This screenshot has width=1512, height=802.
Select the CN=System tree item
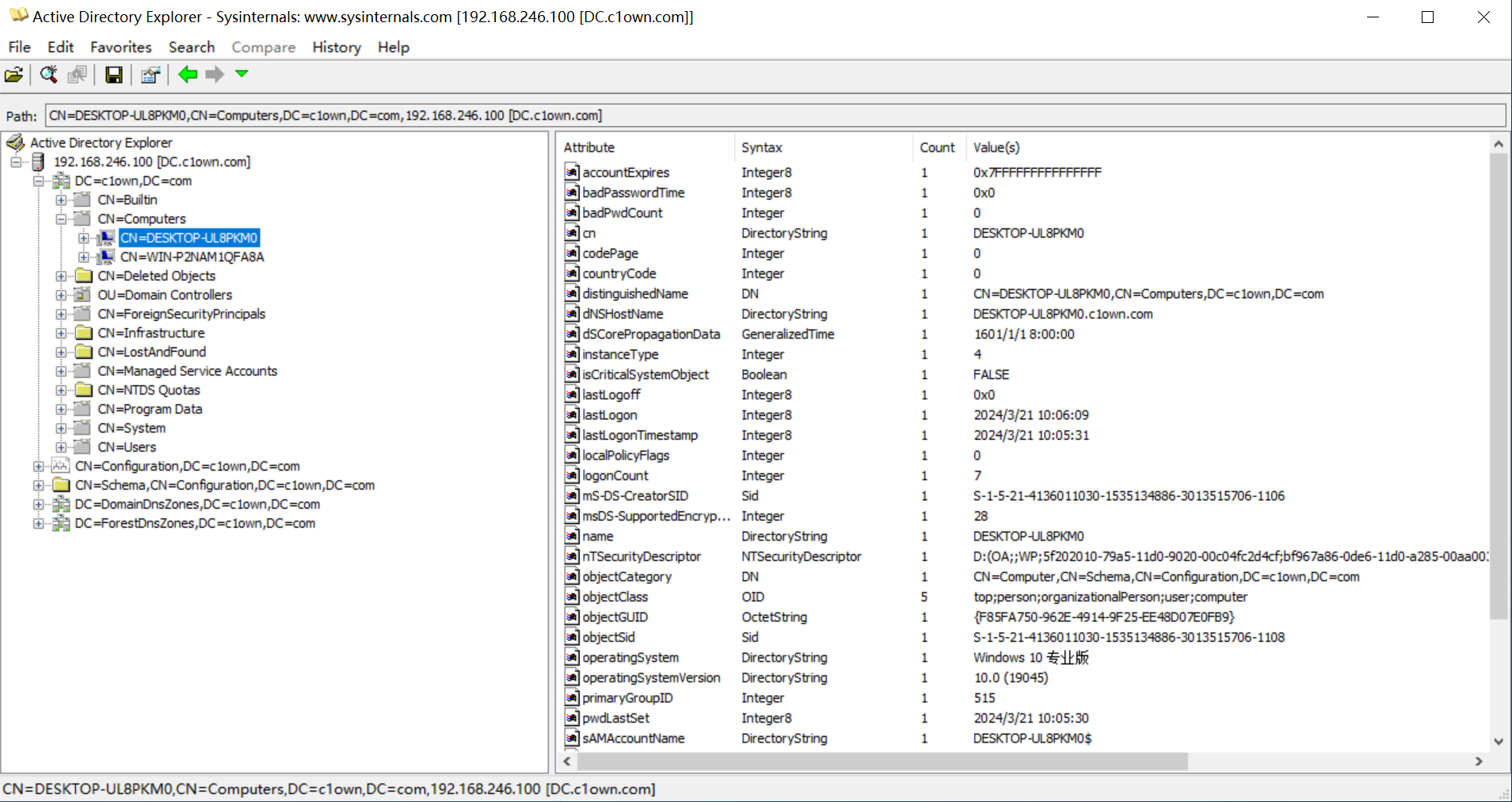pos(131,428)
